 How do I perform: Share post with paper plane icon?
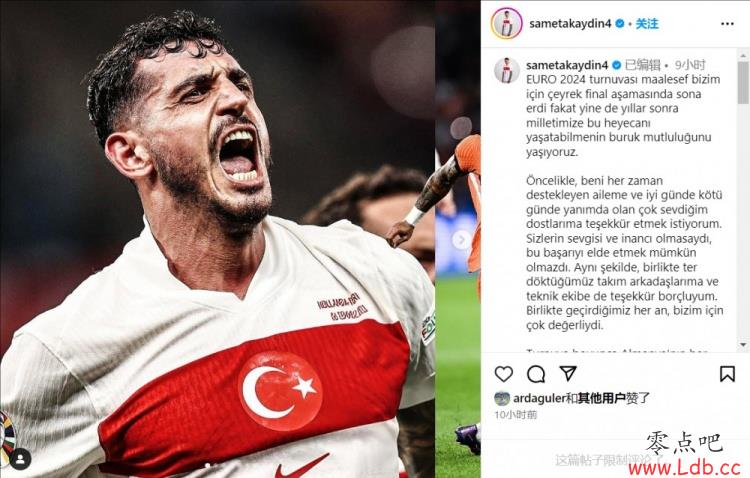click(568, 373)
